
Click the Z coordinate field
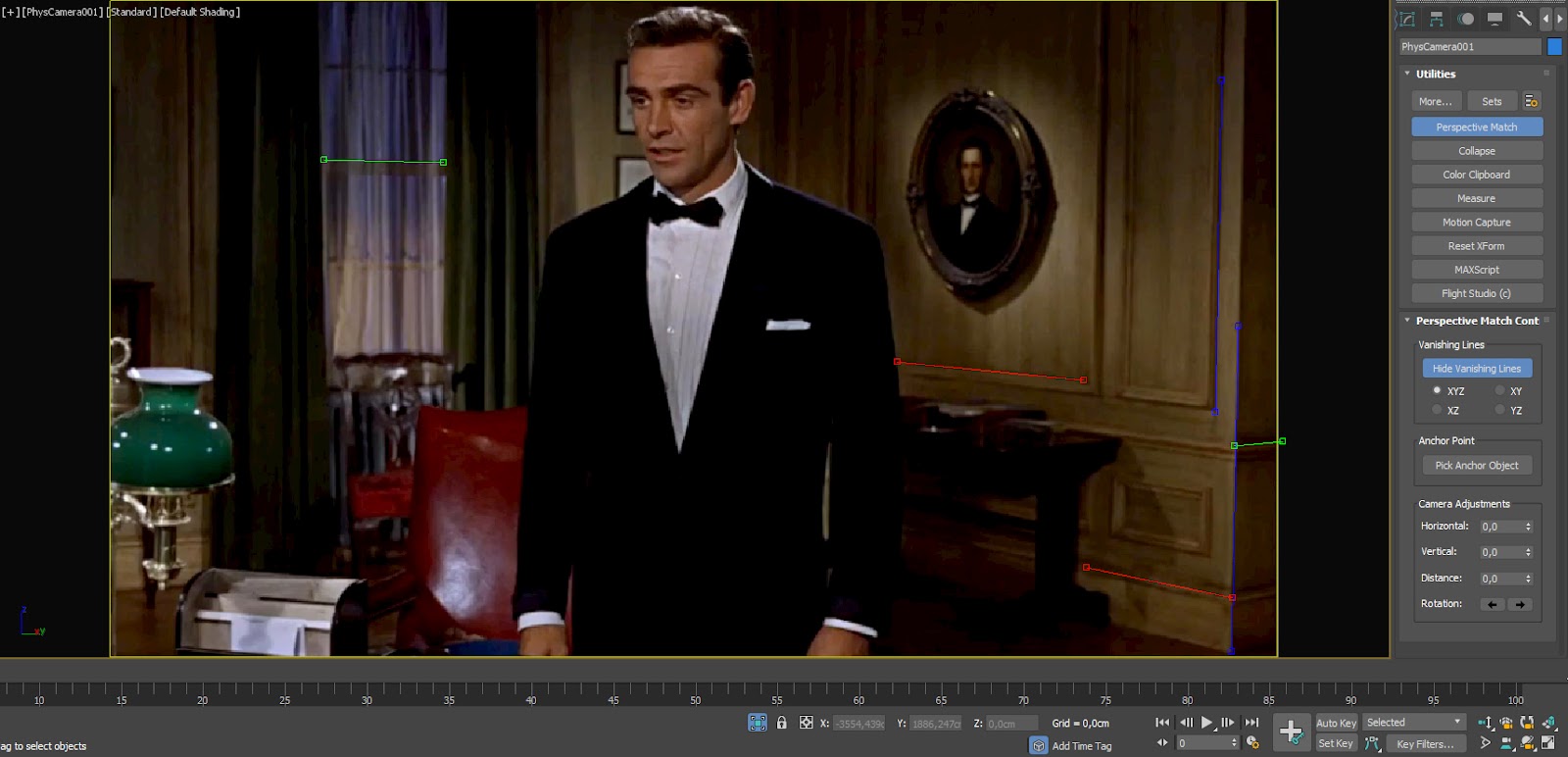(1011, 724)
